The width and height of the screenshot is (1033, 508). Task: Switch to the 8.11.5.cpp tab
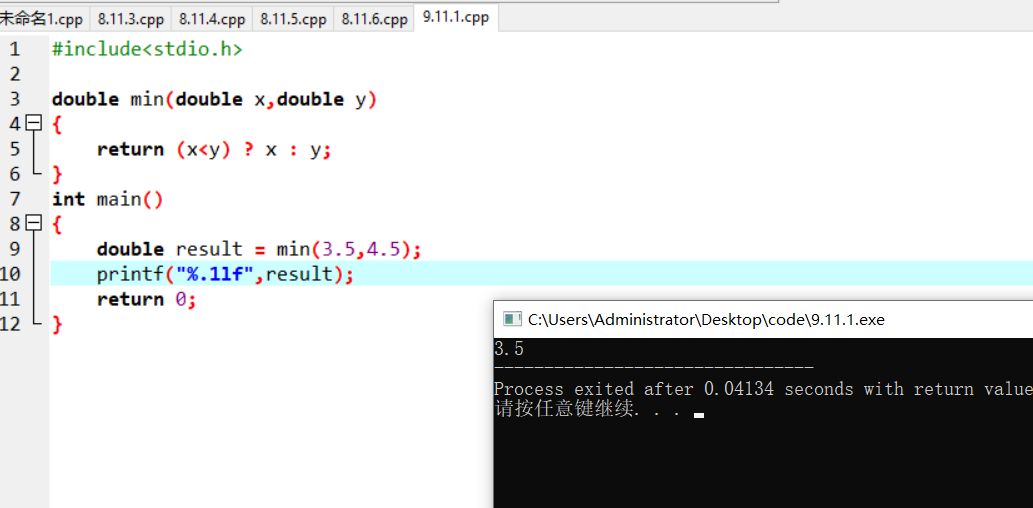click(x=293, y=19)
